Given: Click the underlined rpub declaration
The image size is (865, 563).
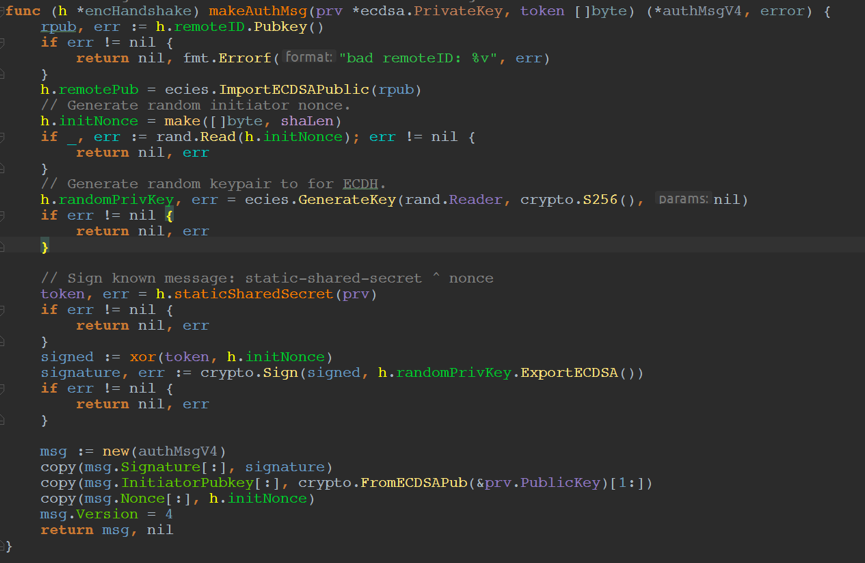Looking at the screenshot, I should pyautogui.click(x=58, y=26).
